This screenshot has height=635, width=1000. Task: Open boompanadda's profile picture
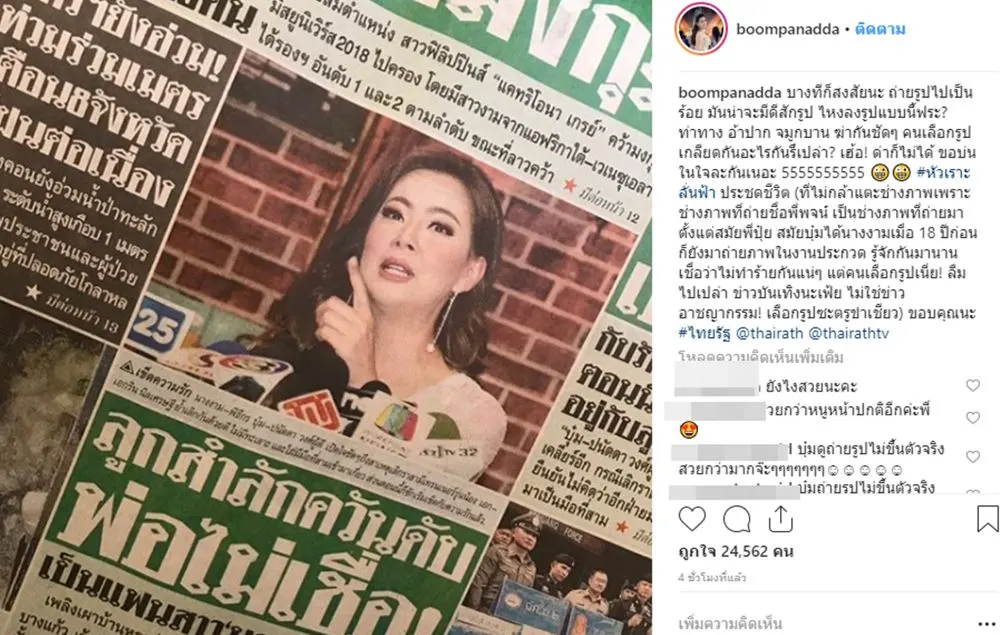point(701,29)
